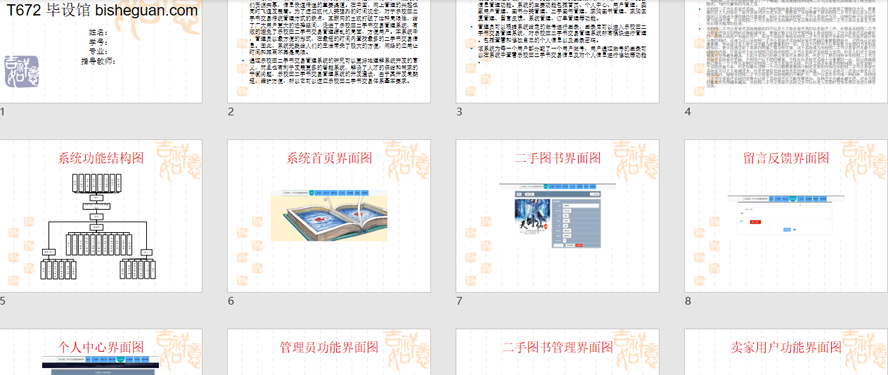Select slide 2 text thumbnail
Image resolution: width=888 pixels, height=375 pixels.
pos(329,52)
